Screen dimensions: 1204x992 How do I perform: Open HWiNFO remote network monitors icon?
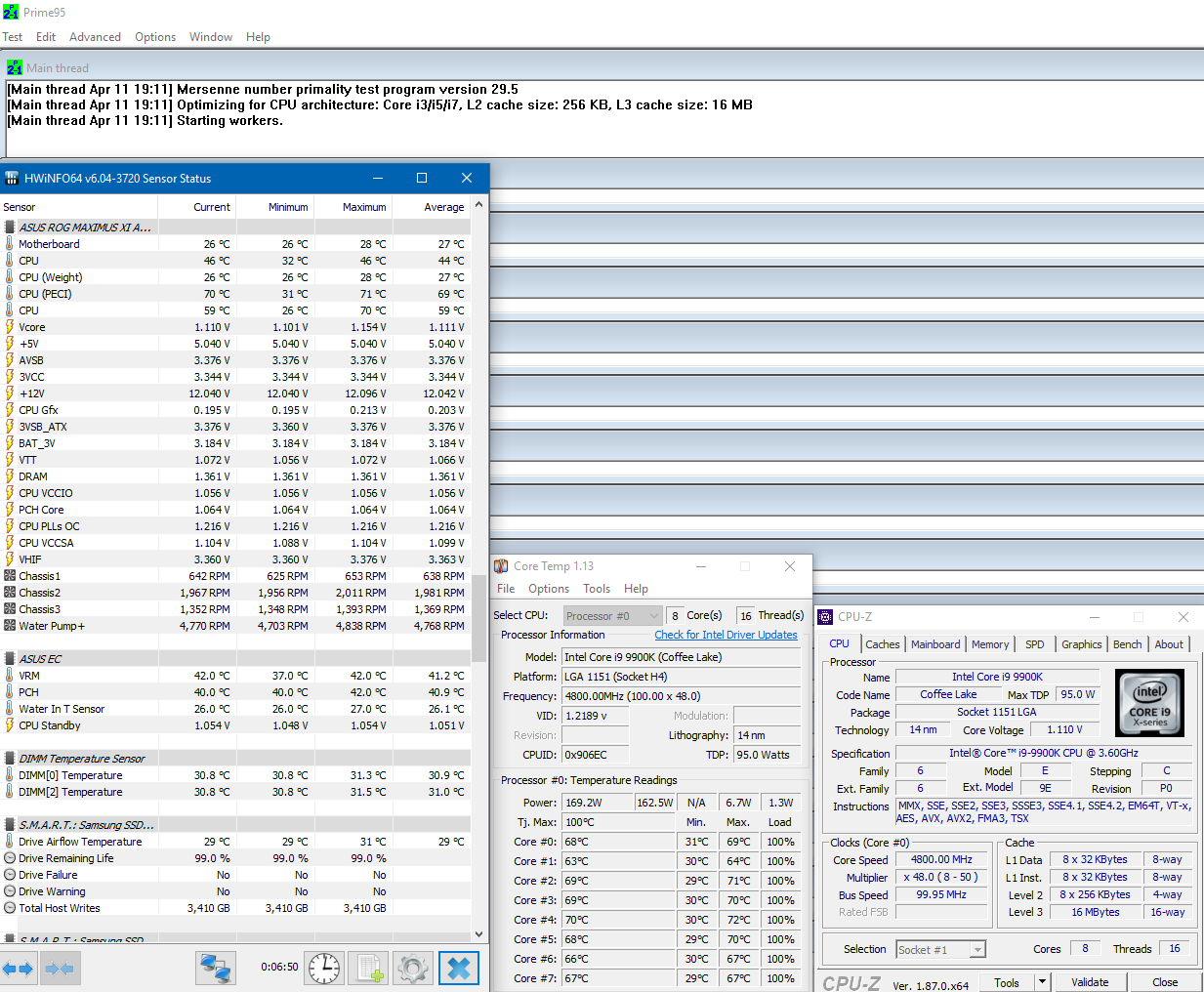coord(216,969)
